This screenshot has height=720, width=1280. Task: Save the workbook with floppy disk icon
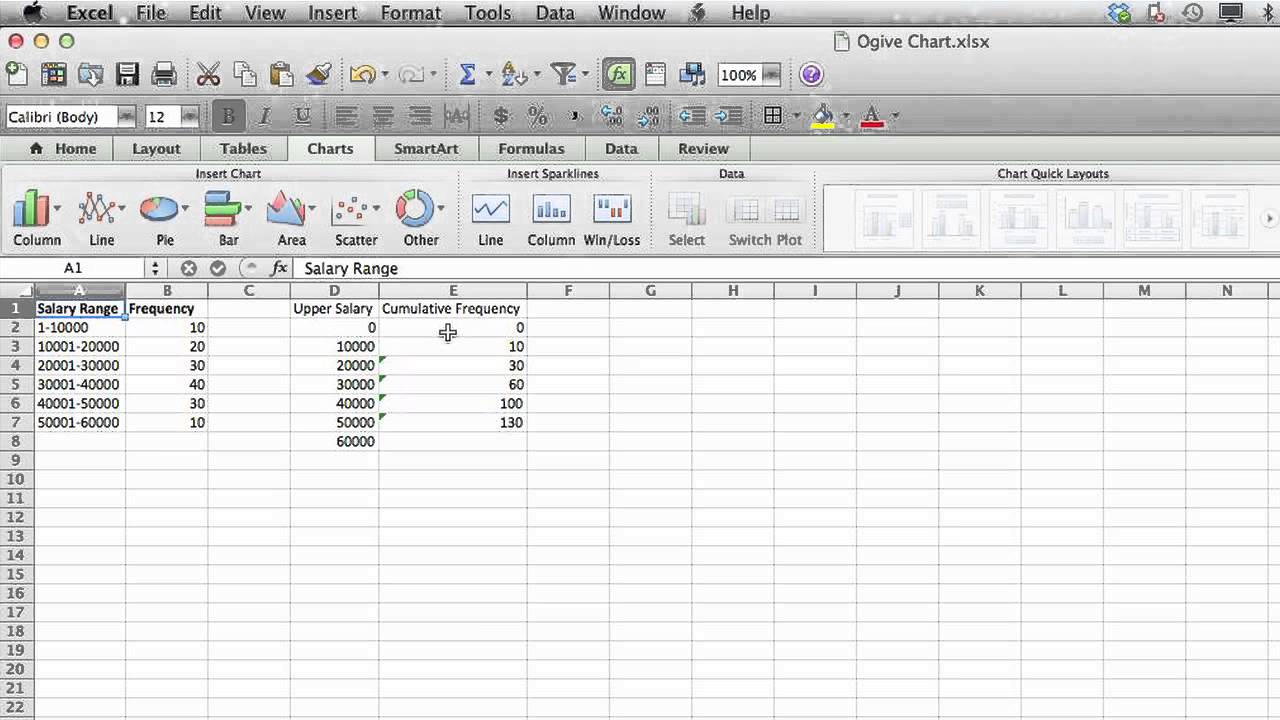127,74
